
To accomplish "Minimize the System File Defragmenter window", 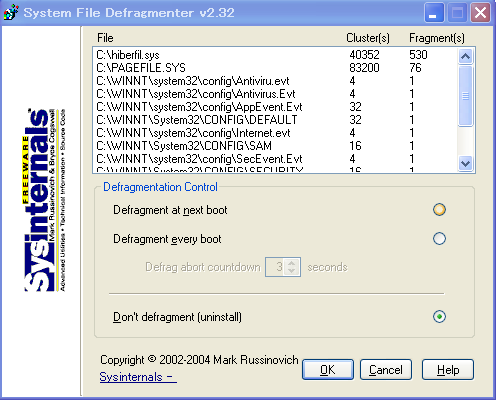I will 434,13.
